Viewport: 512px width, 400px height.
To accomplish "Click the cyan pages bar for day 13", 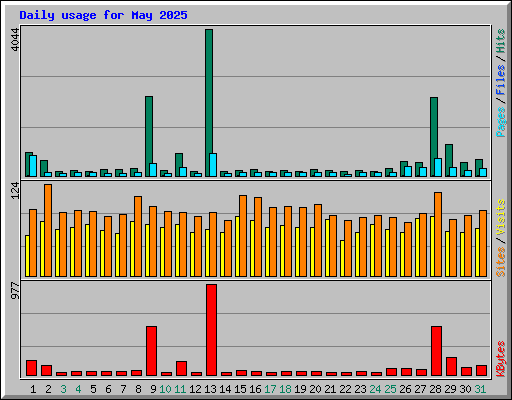I will [213, 165].
